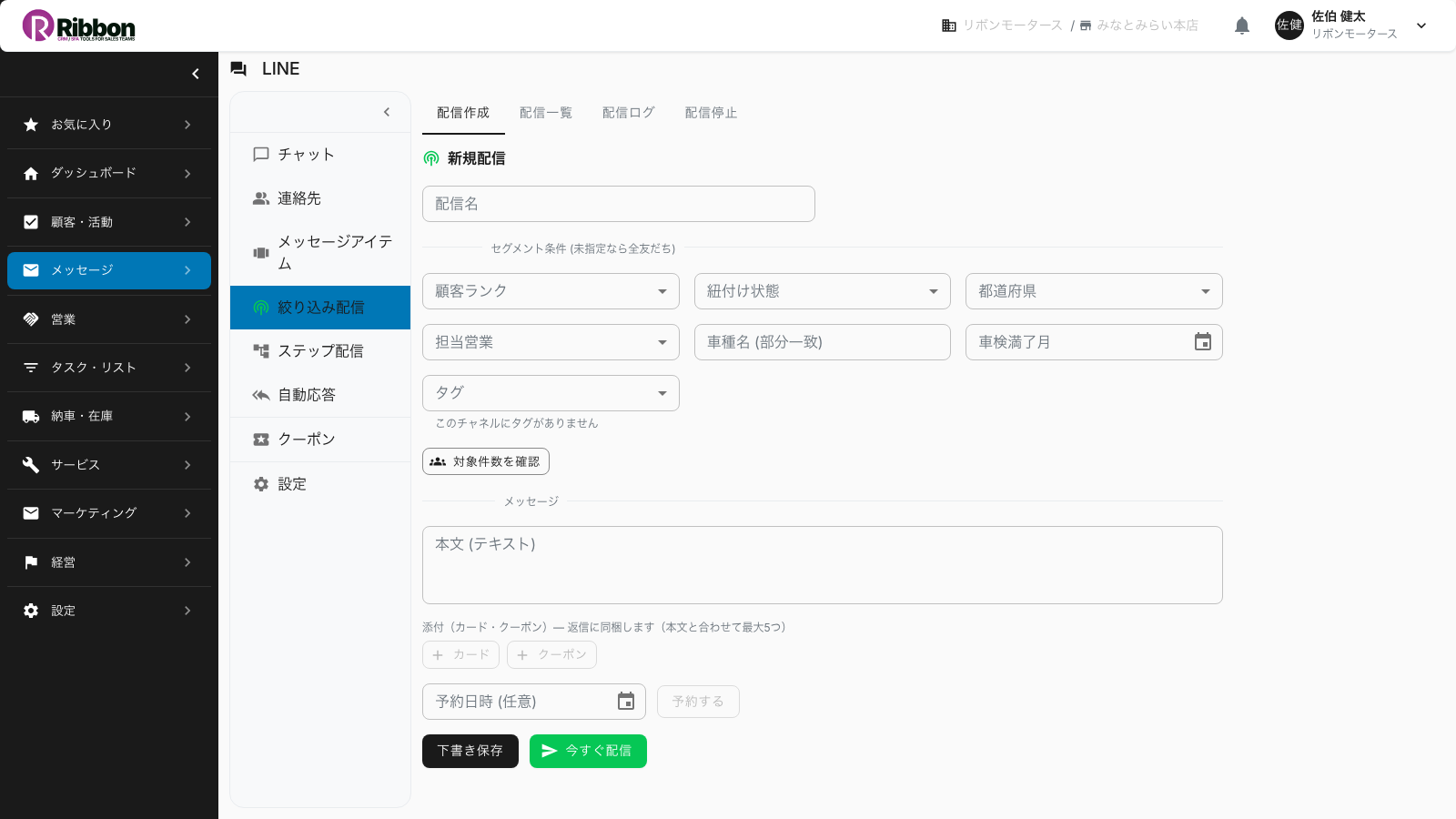Open 顧客・活動 in the main sidebar
1456x819 pixels.
click(x=109, y=222)
